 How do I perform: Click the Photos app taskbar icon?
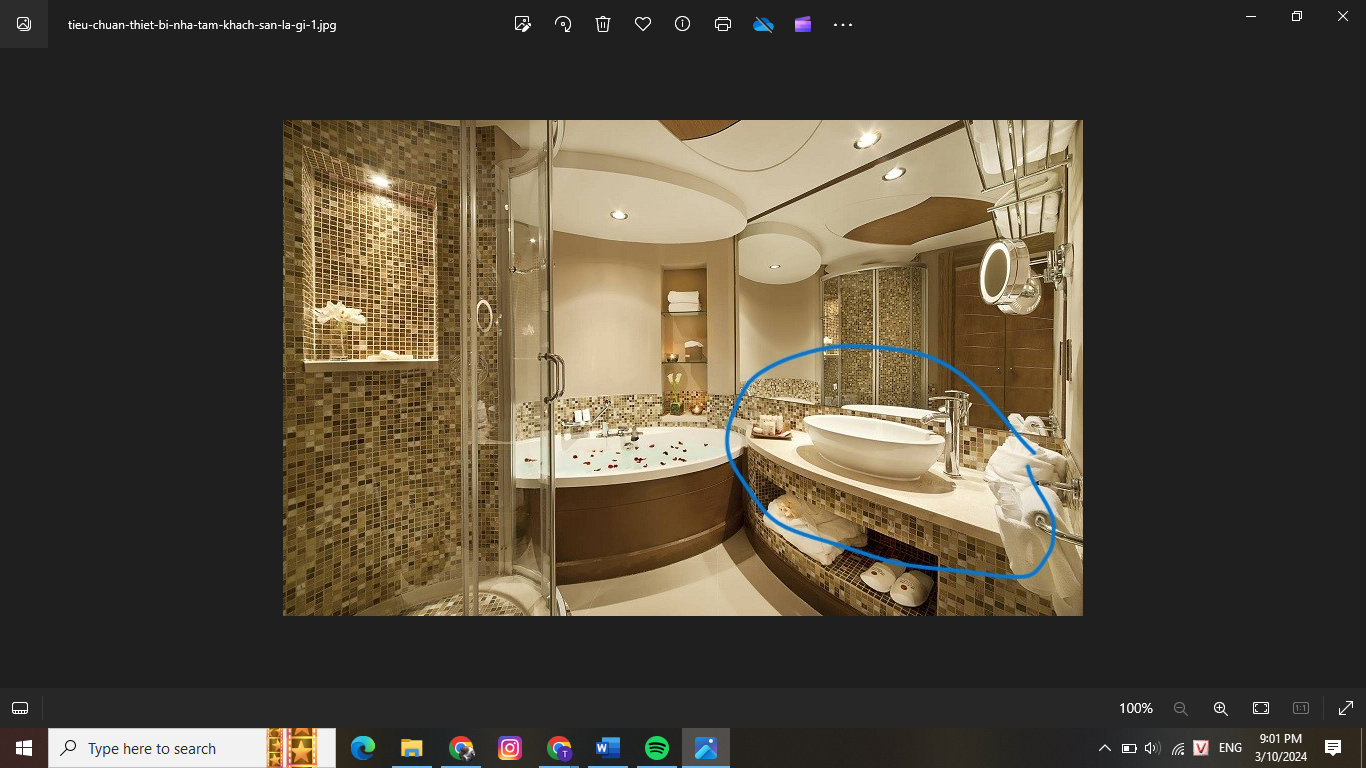[706, 748]
